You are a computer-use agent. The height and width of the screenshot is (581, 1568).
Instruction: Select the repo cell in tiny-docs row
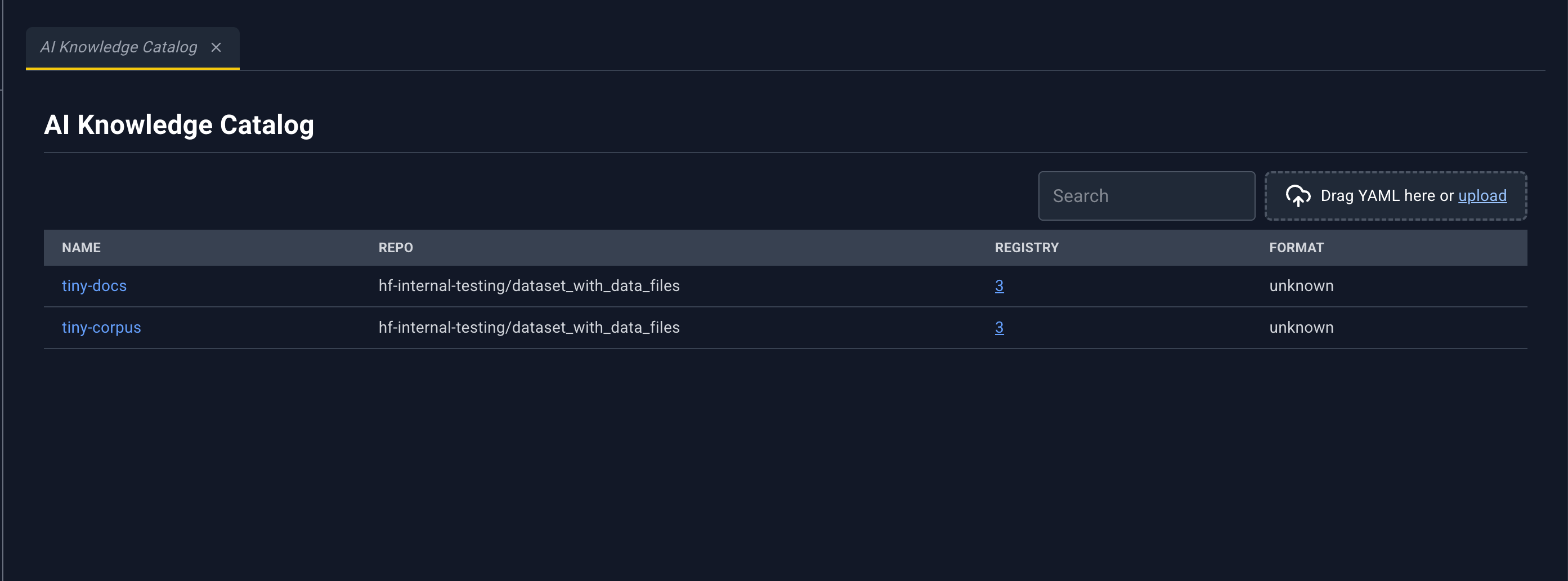pyautogui.click(x=529, y=285)
